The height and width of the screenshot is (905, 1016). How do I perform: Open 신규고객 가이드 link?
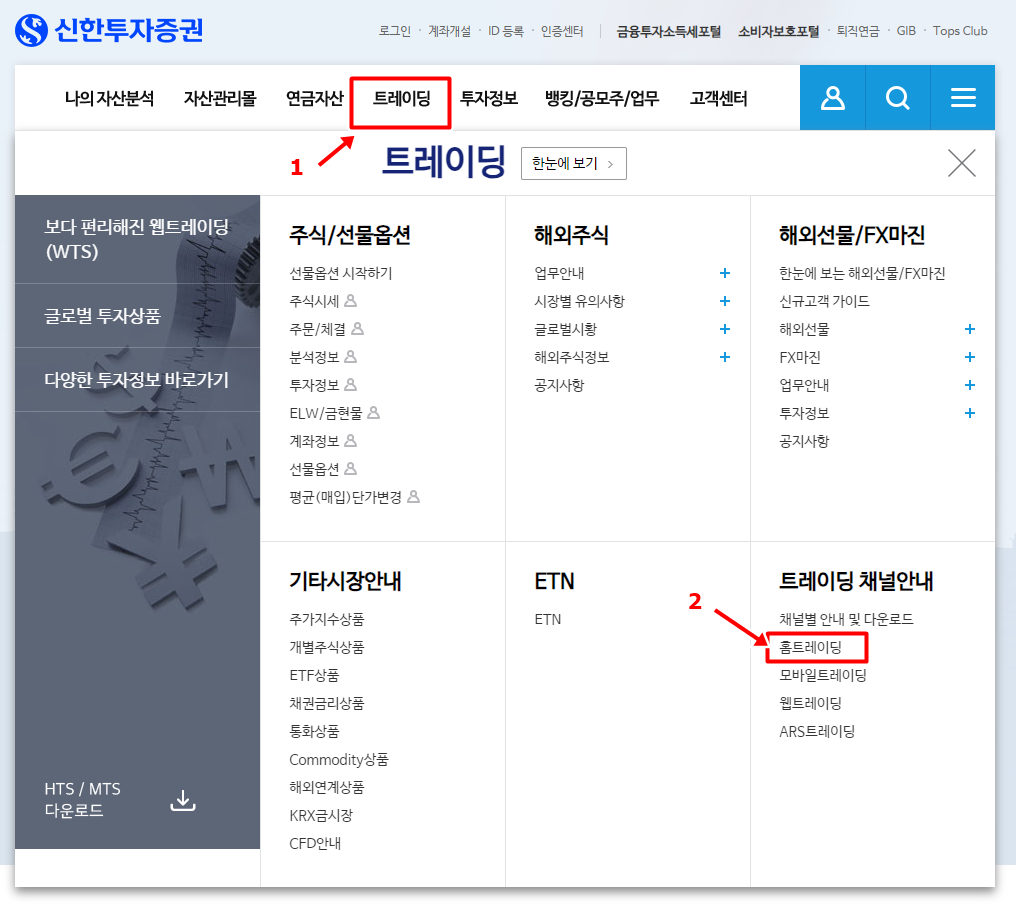click(x=824, y=301)
